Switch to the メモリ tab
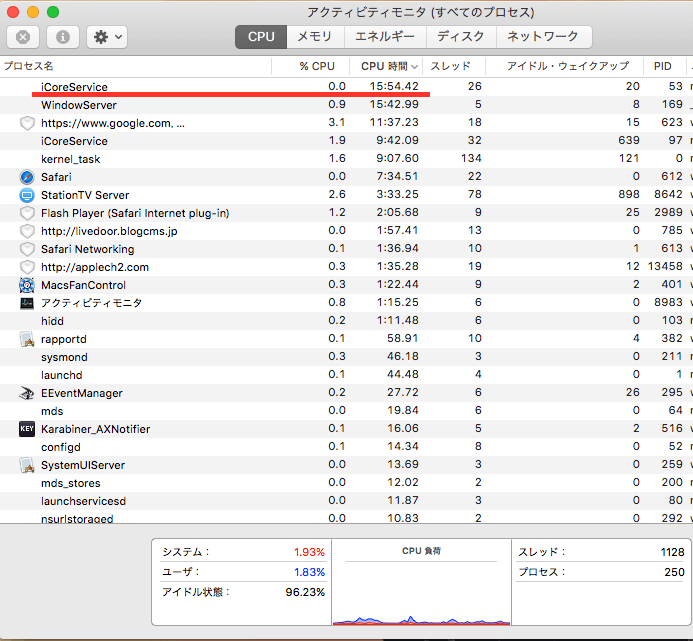Image resolution: width=693 pixels, height=641 pixels. pyautogui.click(x=315, y=37)
